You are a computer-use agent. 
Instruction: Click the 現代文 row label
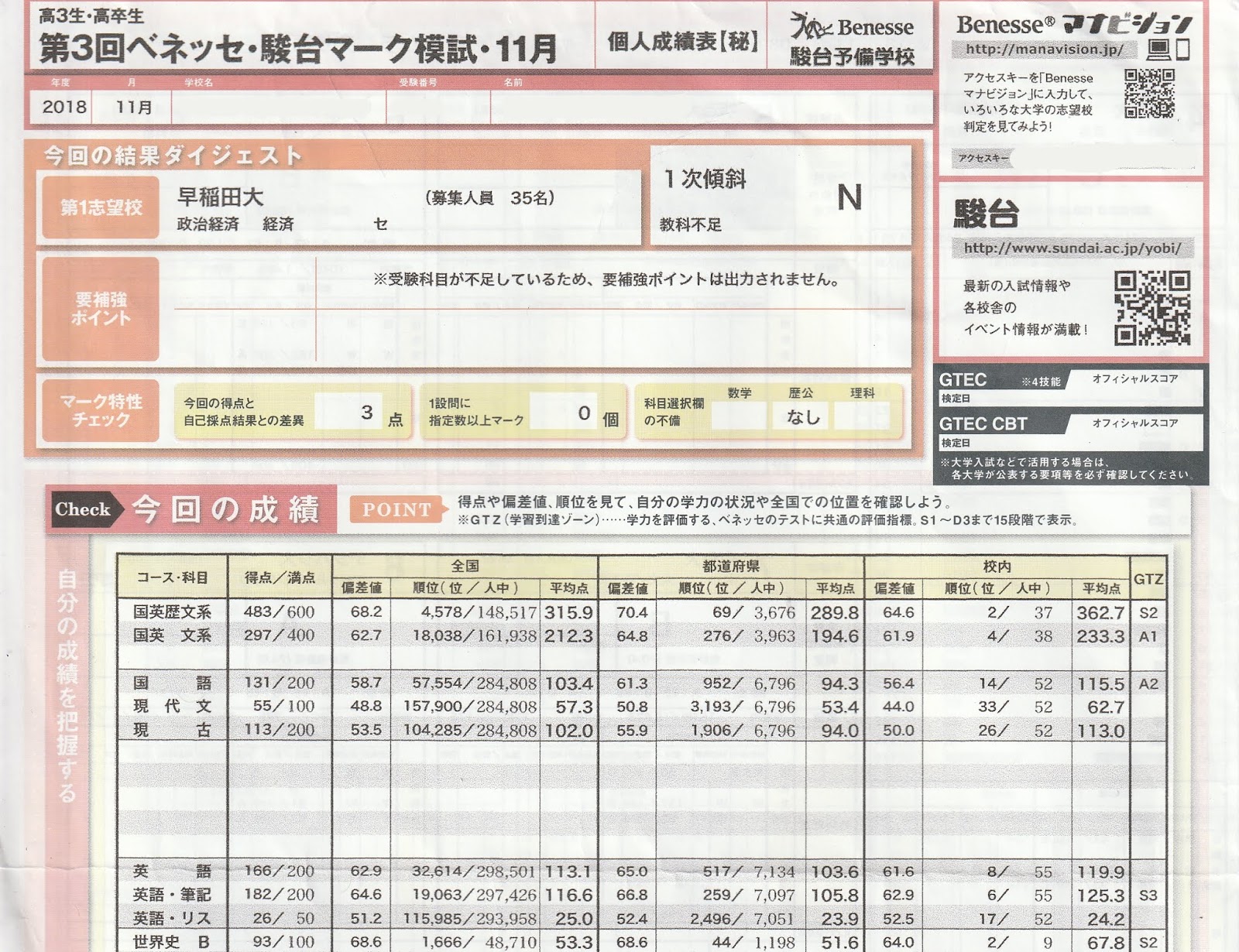pyautogui.click(x=172, y=706)
